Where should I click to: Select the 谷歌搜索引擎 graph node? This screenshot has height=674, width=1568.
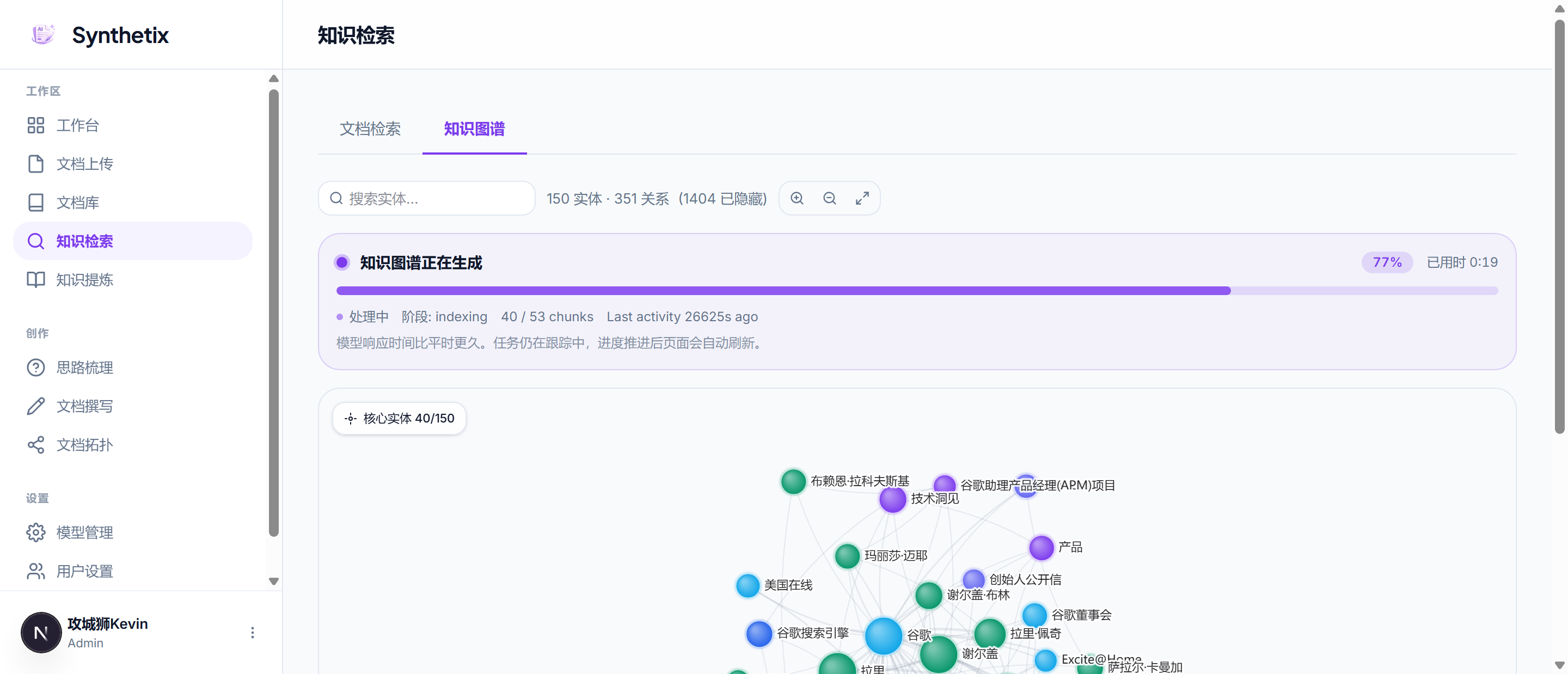[759, 634]
